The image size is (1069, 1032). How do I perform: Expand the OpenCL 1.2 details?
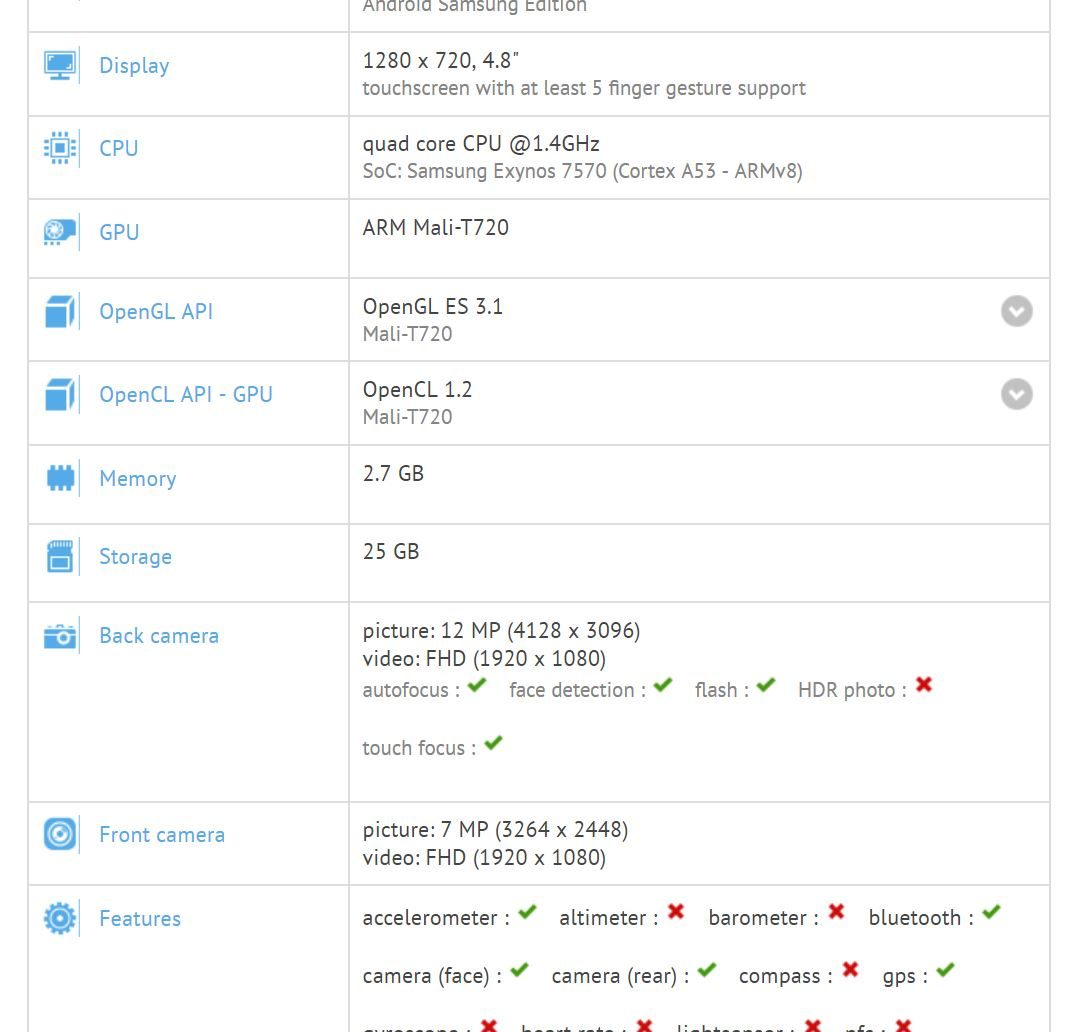[x=1016, y=394]
